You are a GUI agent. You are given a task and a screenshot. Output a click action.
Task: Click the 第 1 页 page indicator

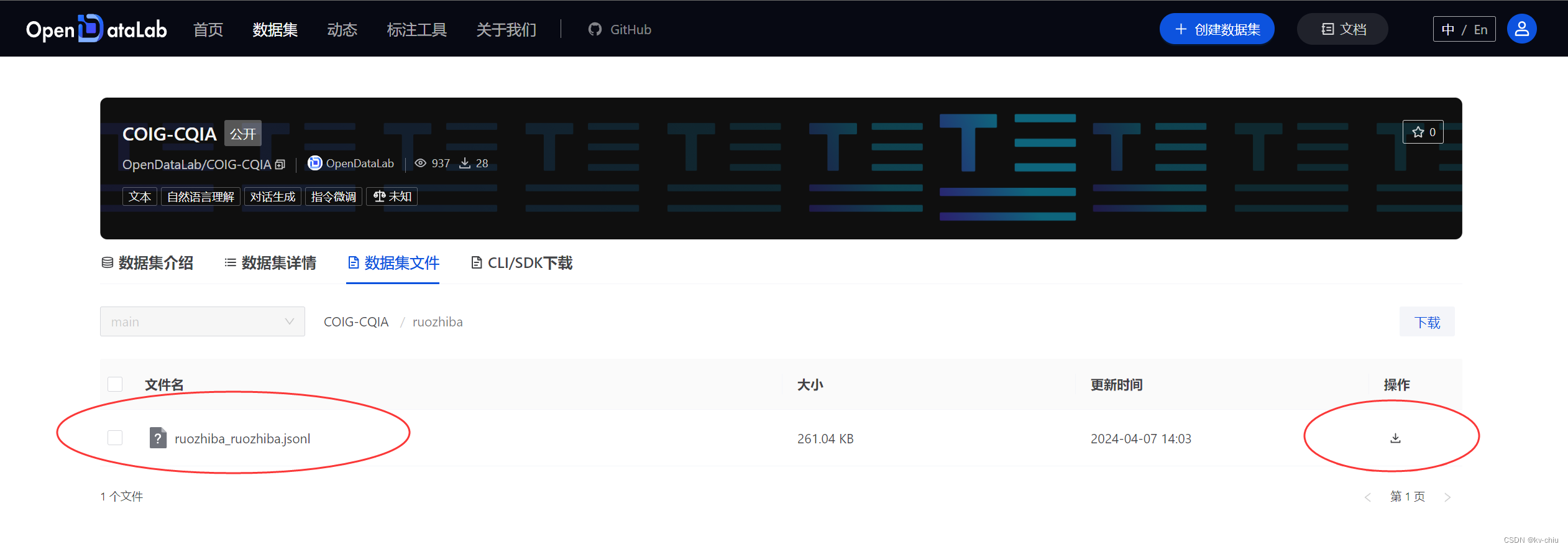1408,497
